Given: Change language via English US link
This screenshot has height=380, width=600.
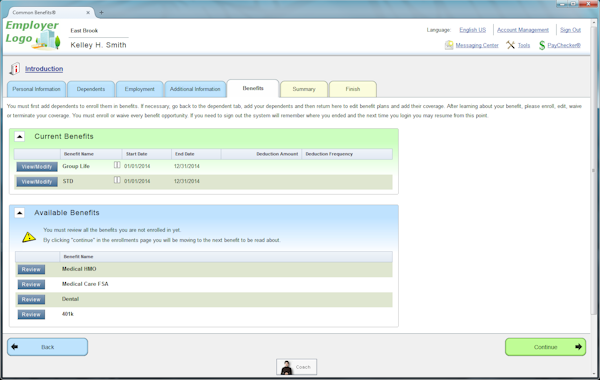Looking at the screenshot, I should pos(473,30).
